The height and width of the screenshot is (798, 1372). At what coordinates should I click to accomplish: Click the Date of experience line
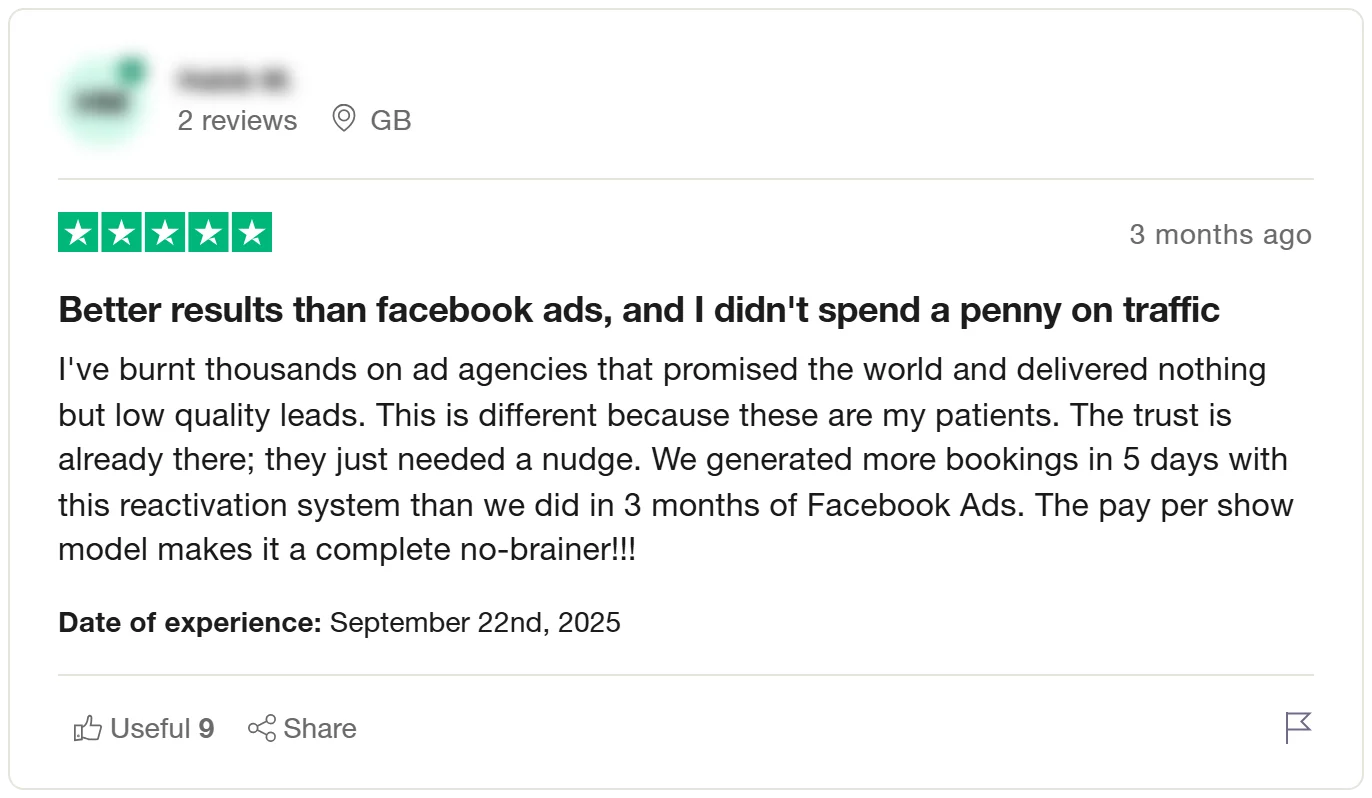point(340,622)
